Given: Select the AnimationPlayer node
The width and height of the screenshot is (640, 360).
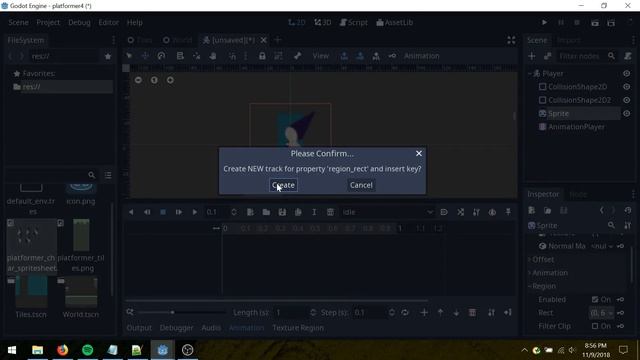Looking at the screenshot, I should [x=576, y=127].
